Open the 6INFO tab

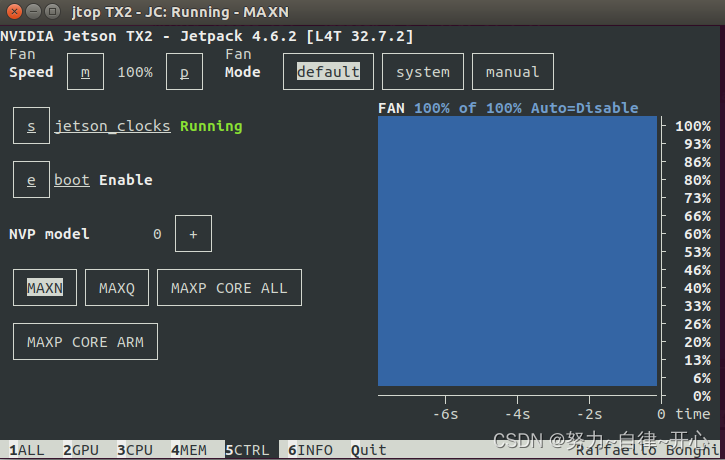[x=310, y=450]
